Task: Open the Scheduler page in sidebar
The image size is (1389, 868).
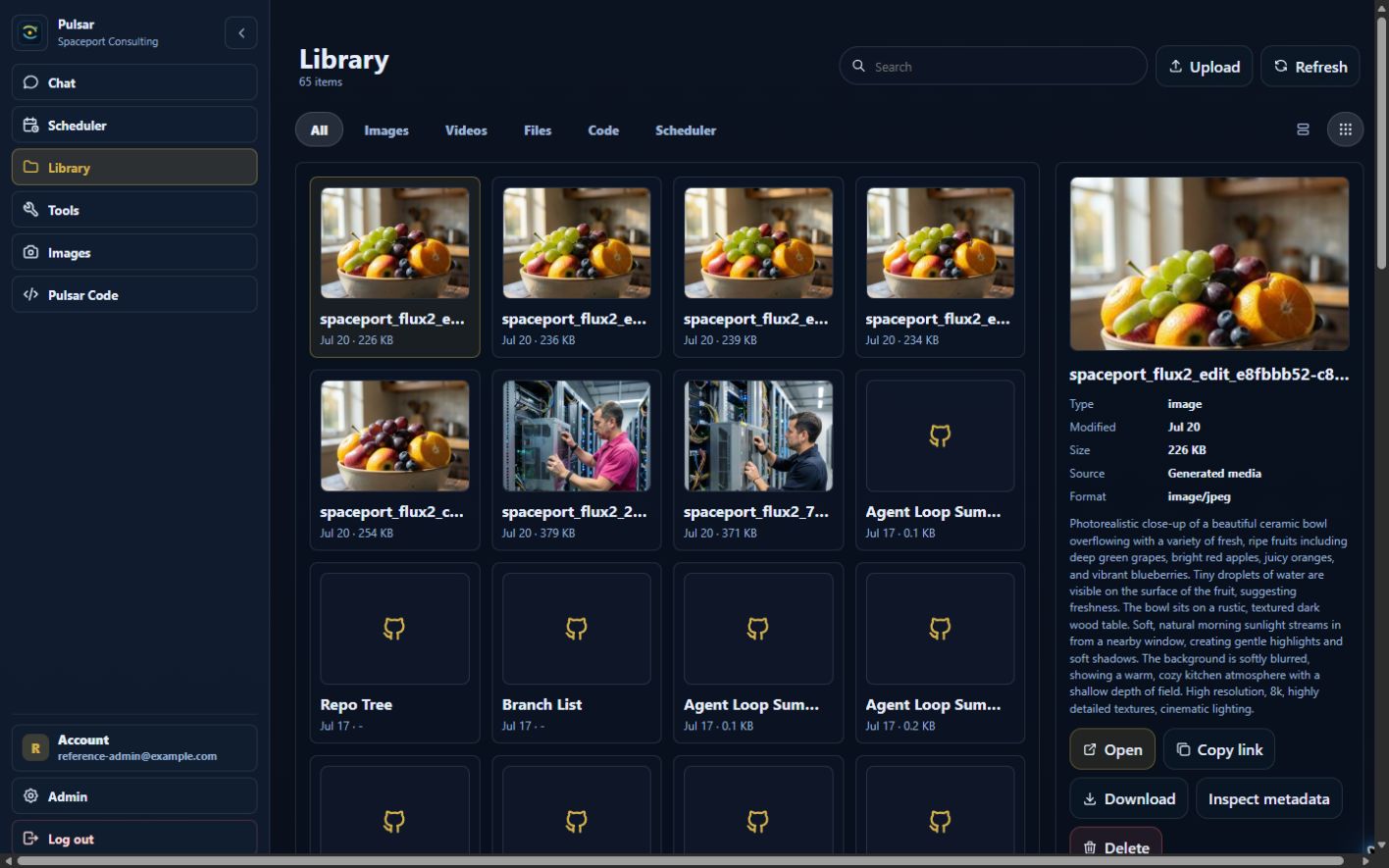Action: [134, 125]
